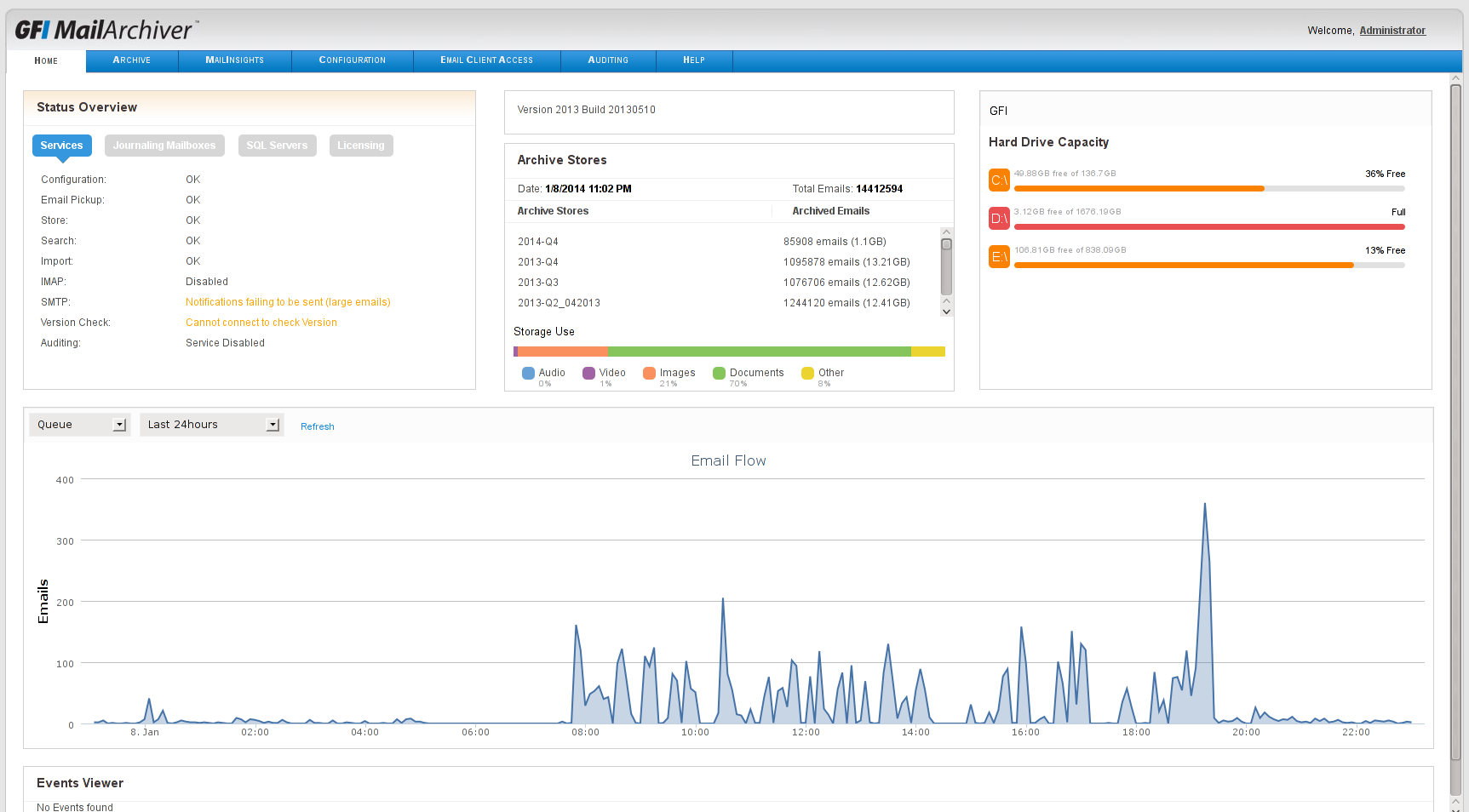Screen dimensions: 1469x812
Task: Click the IMAP 'Disabled' status
Action: tap(207, 282)
